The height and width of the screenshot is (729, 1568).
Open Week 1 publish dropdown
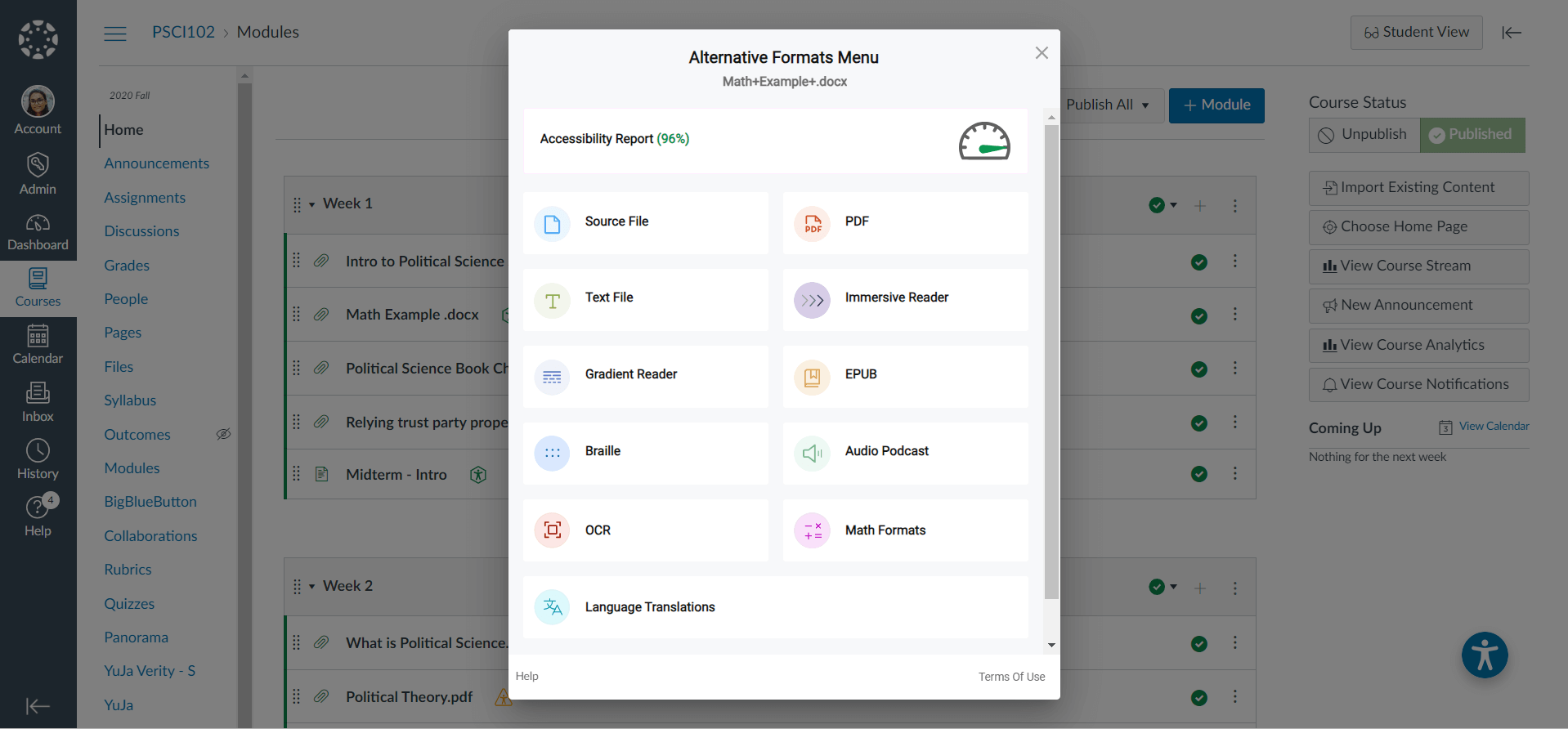point(1163,205)
